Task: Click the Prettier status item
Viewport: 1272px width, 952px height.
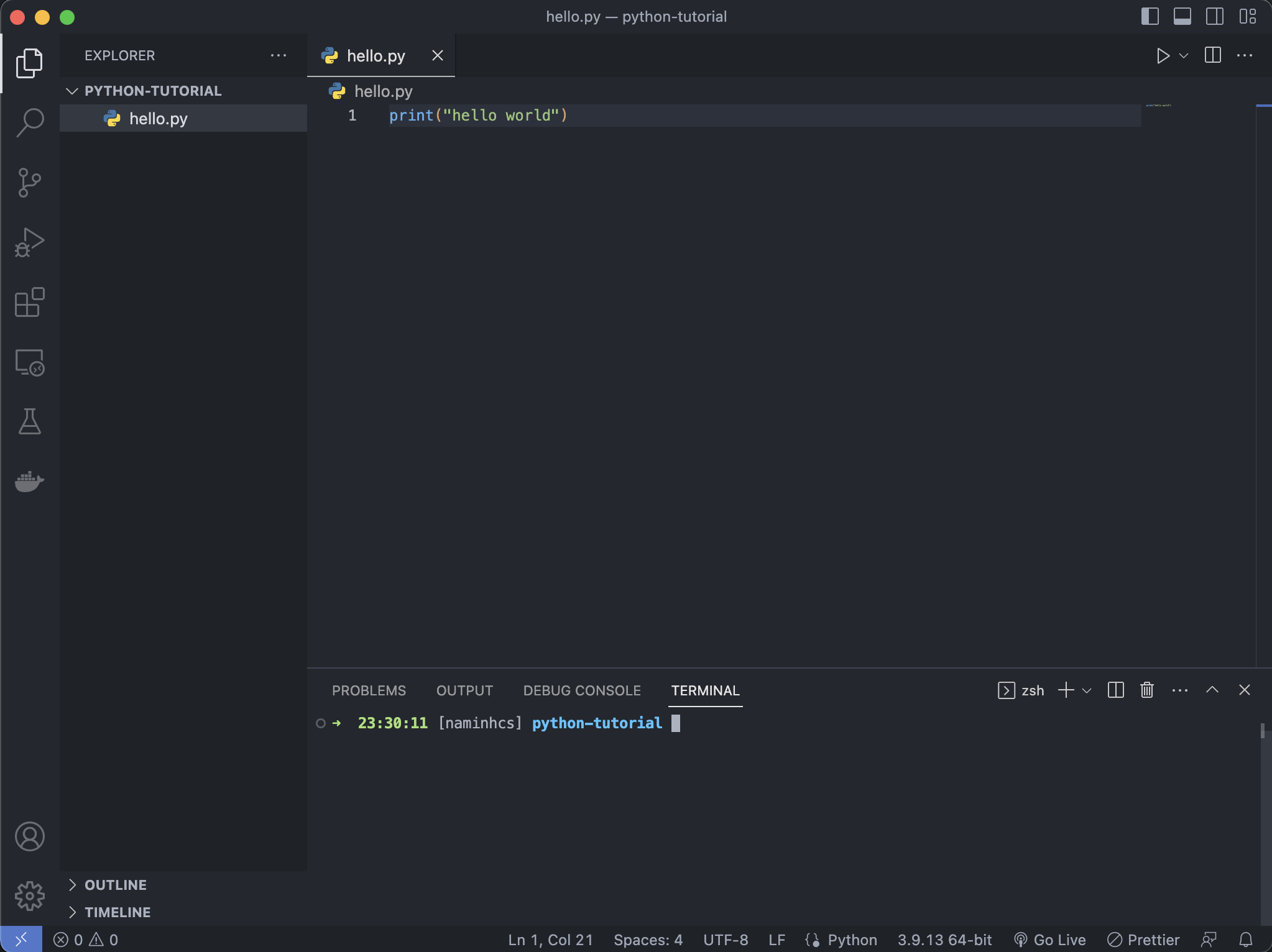Action: tap(1143, 940)
